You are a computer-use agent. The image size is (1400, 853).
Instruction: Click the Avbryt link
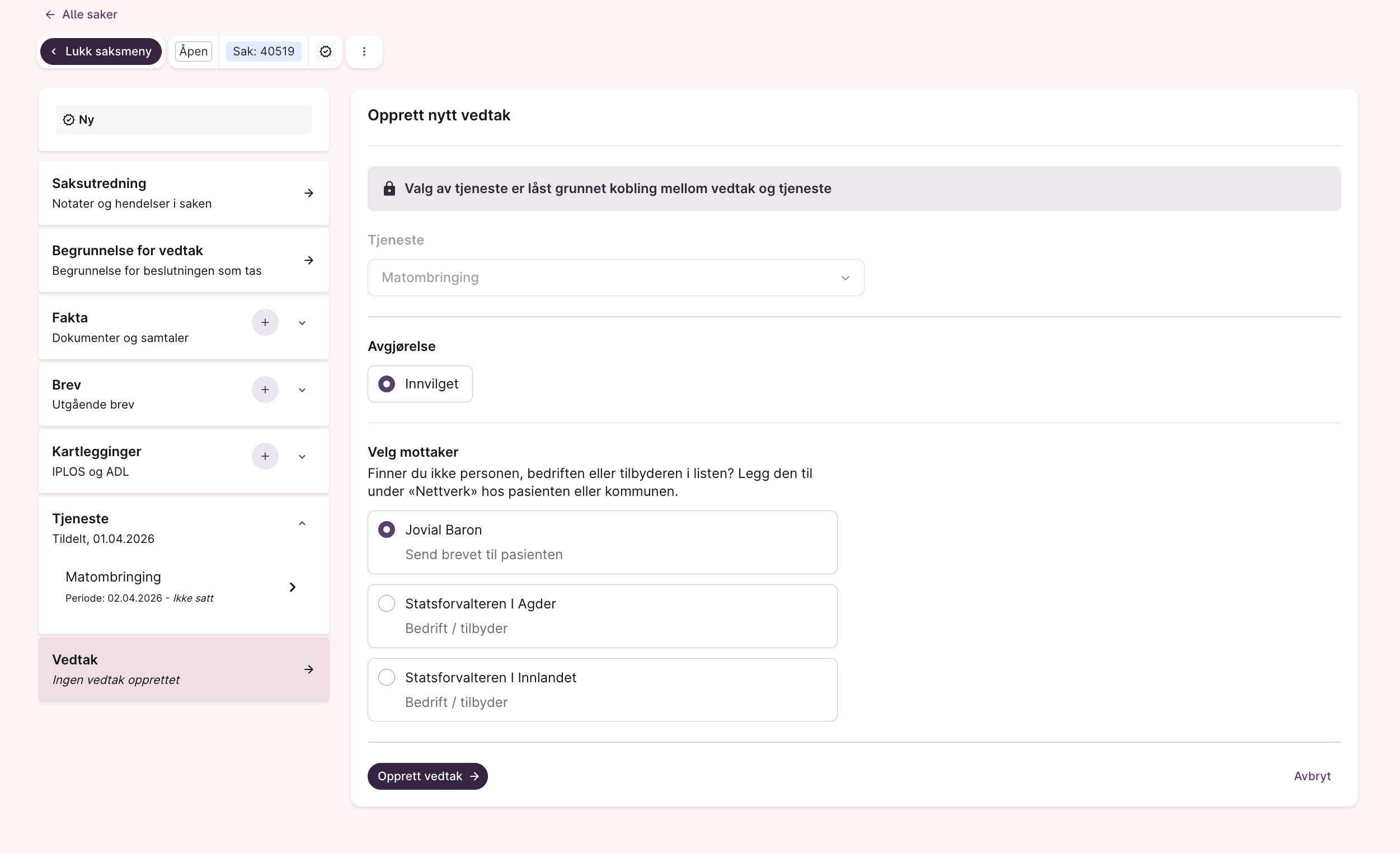(1312, 776)
